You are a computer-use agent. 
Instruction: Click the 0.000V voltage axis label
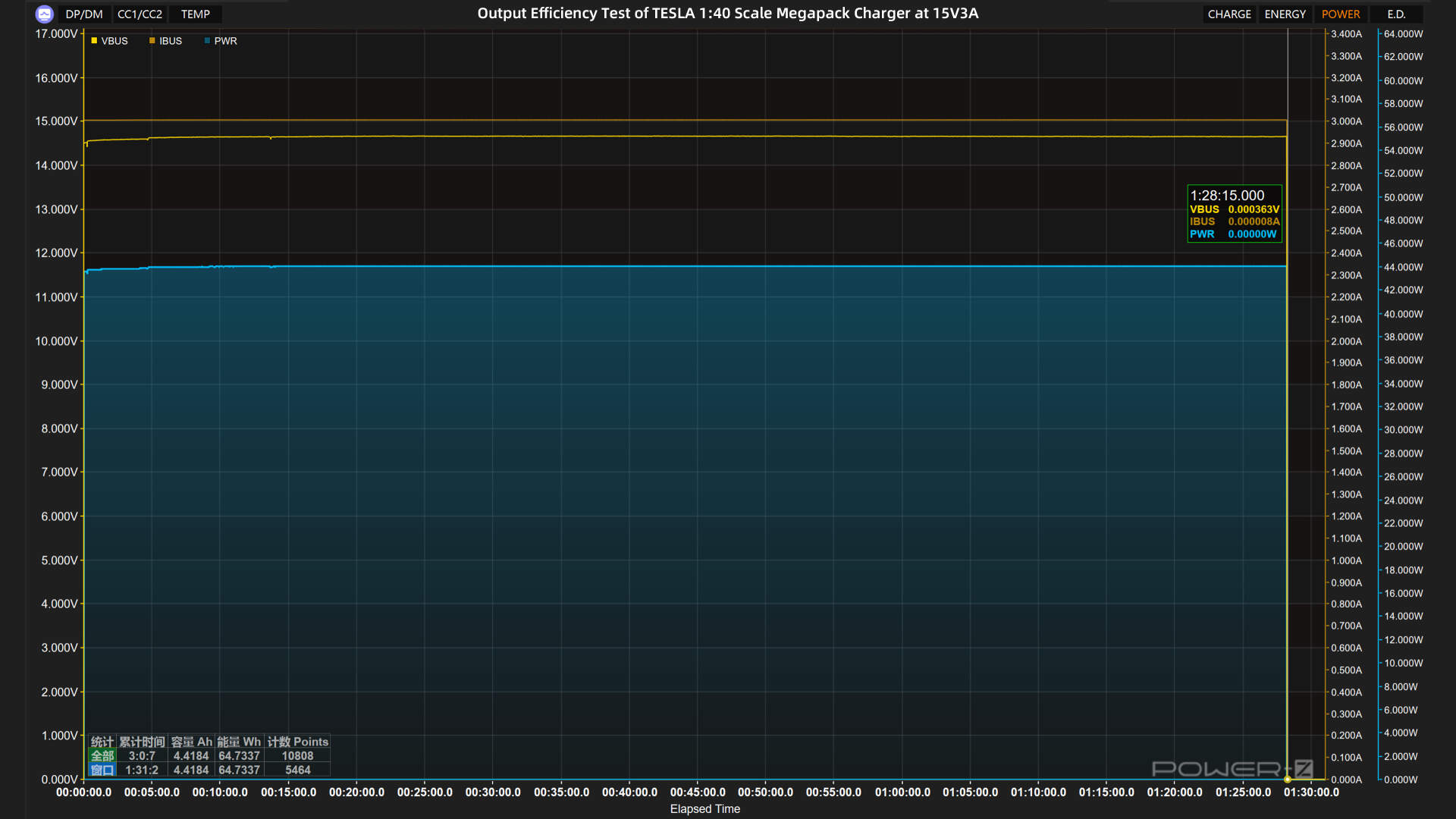(x=59, y=780)
